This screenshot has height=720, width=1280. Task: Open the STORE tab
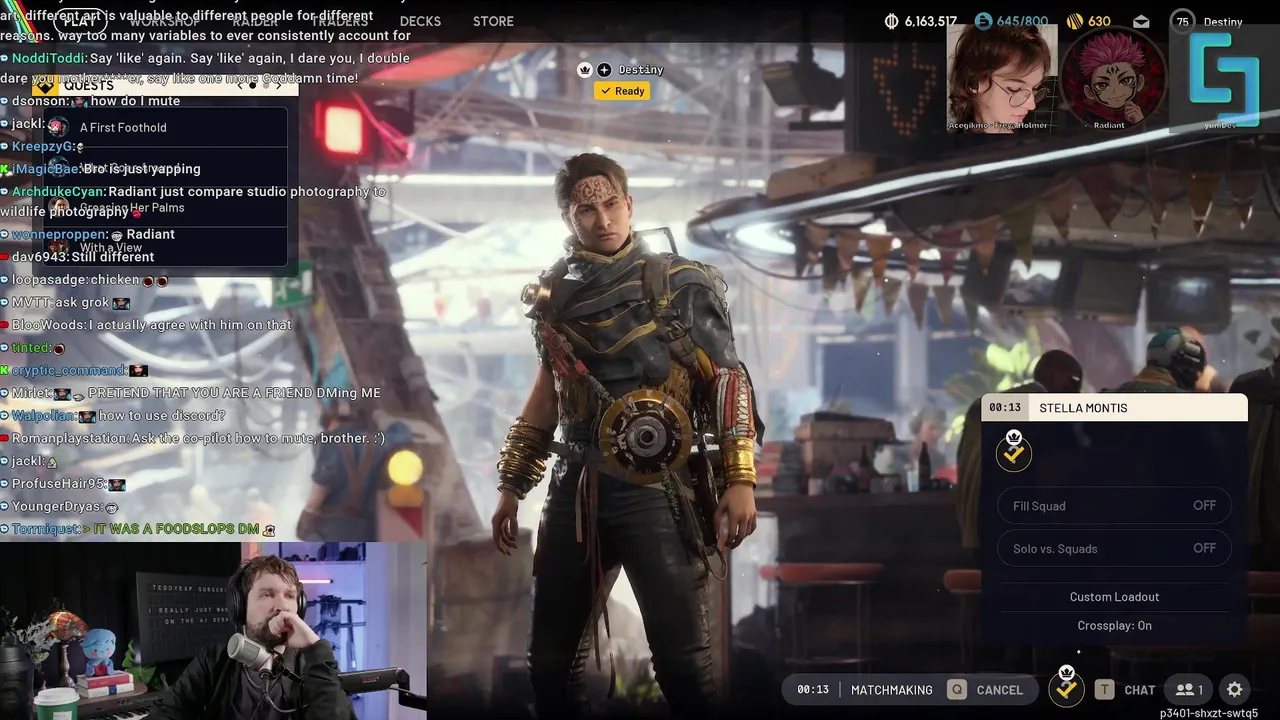click(493, 21)
